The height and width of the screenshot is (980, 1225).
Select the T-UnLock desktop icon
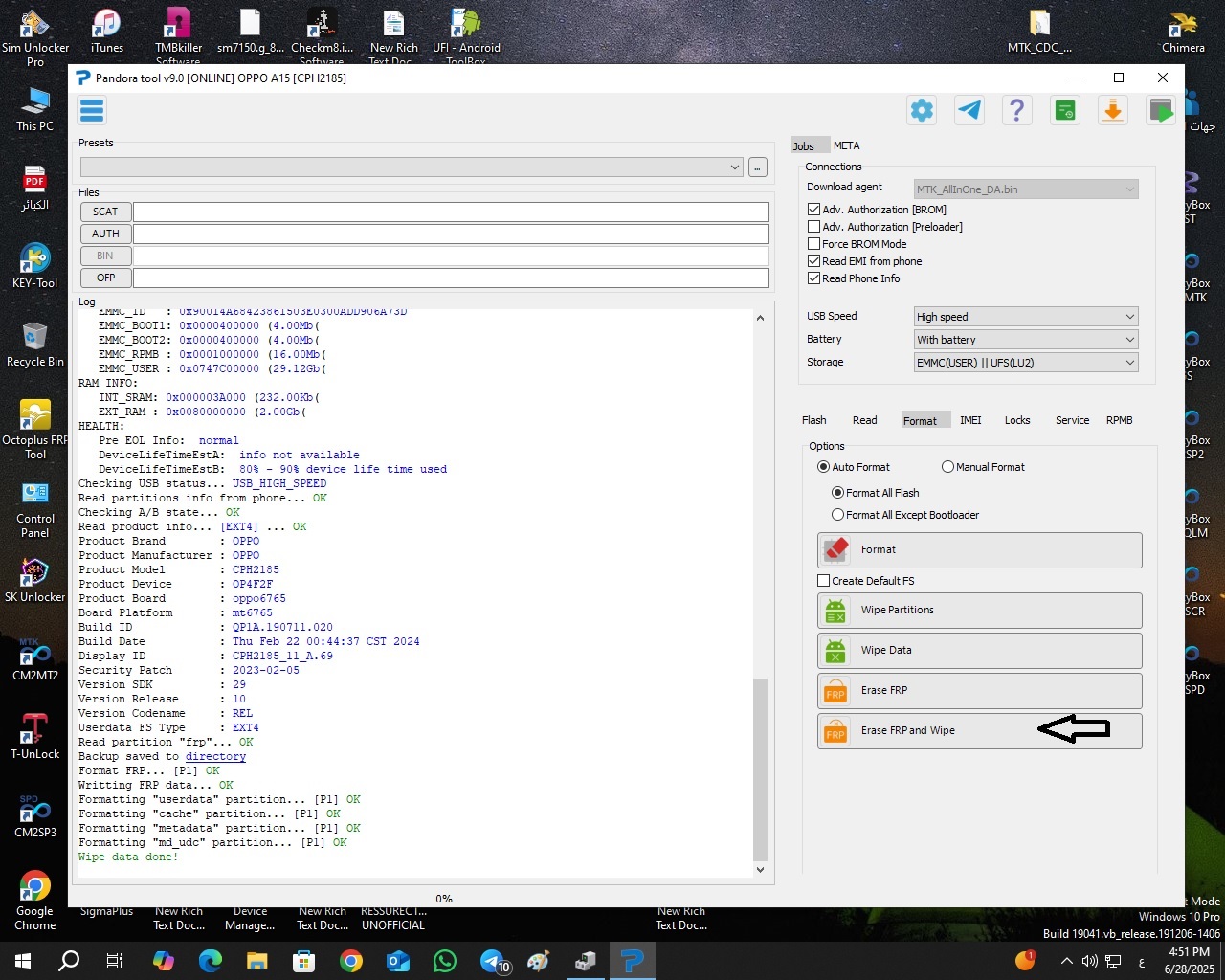(34, 737)
